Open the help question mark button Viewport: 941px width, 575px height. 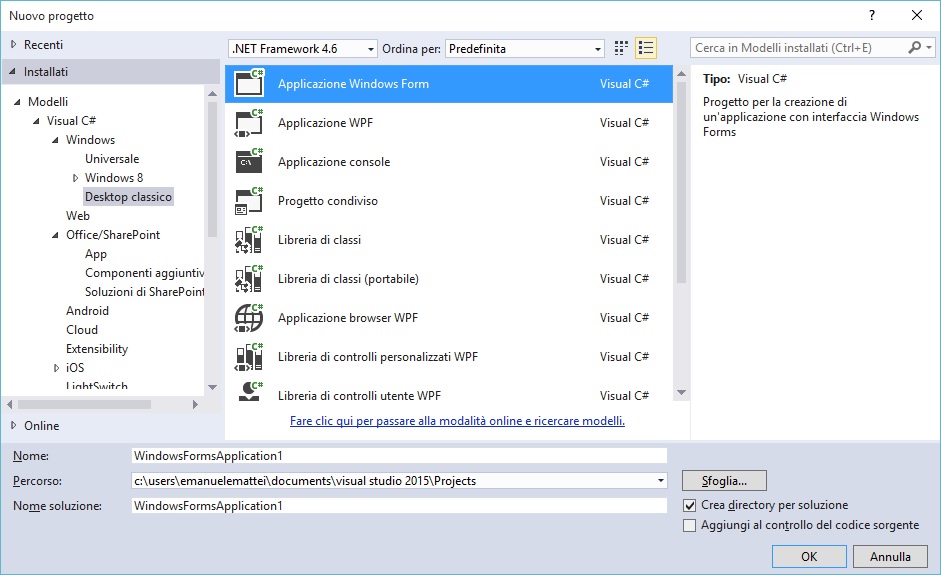click(872, 16)
